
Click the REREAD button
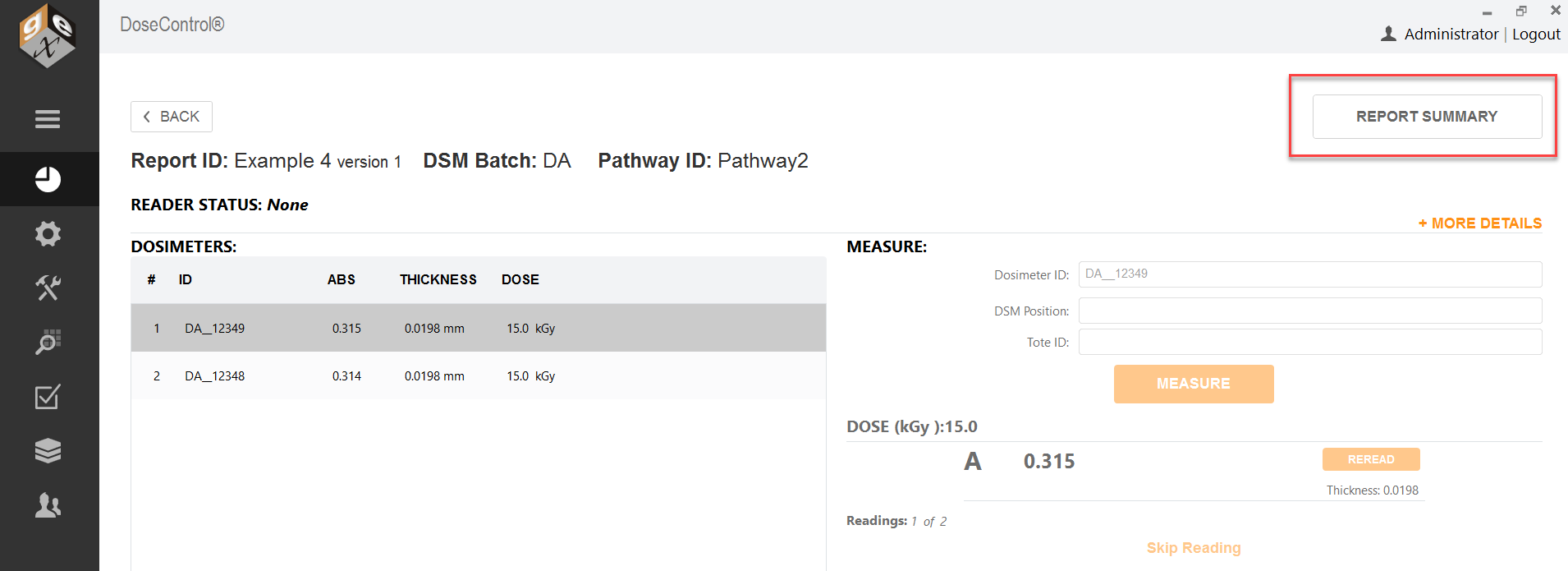(1371, 459)
